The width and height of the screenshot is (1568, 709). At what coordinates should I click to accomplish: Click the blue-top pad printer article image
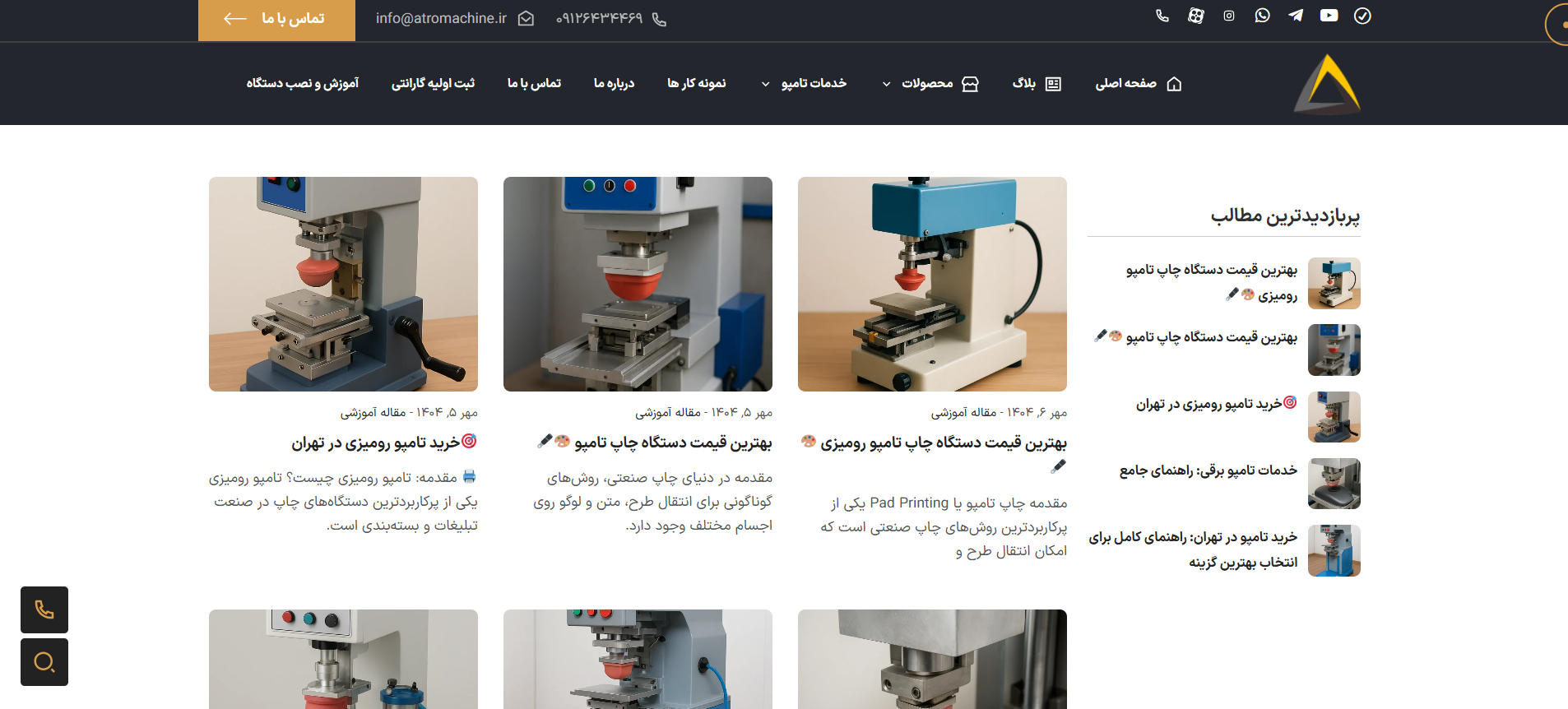click(932, 284)
